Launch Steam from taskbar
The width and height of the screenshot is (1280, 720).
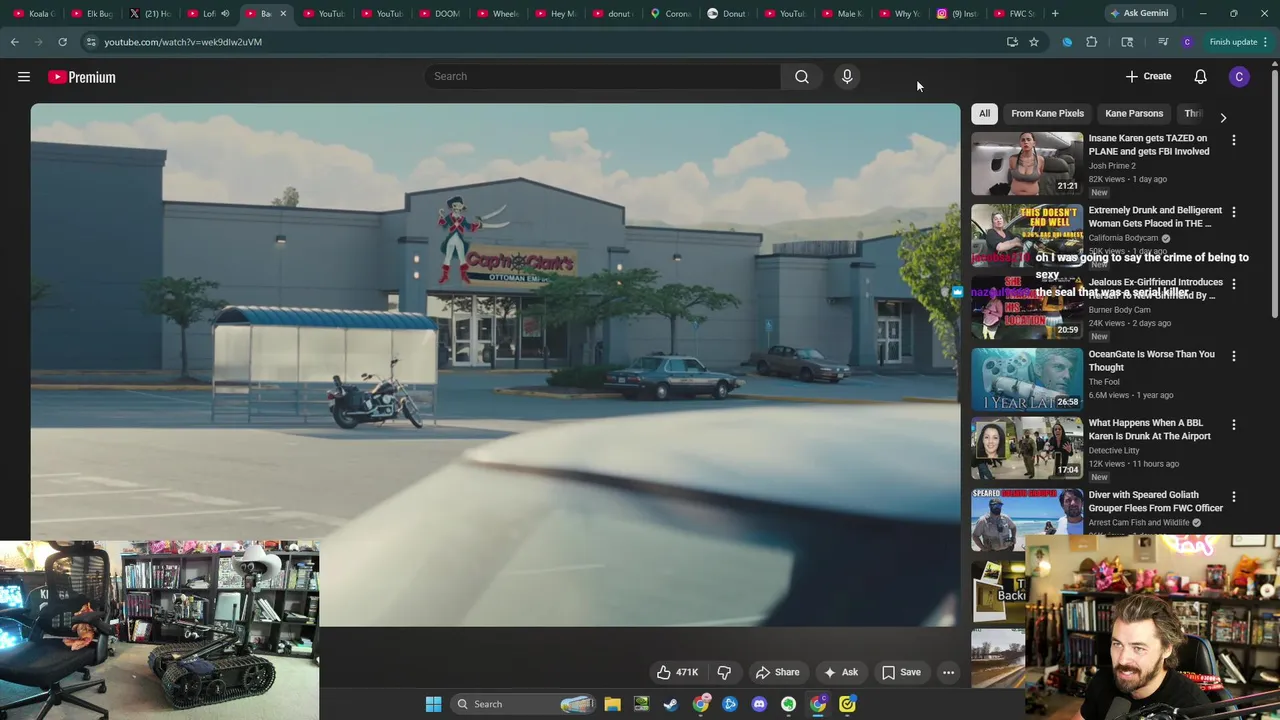670,704
